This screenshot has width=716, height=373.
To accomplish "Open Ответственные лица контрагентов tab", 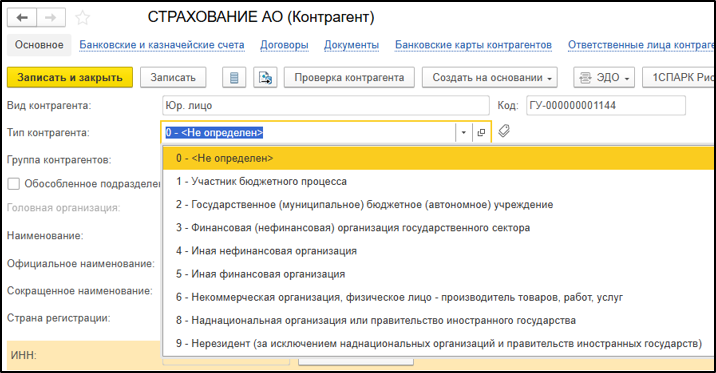I will coord(641,45).
